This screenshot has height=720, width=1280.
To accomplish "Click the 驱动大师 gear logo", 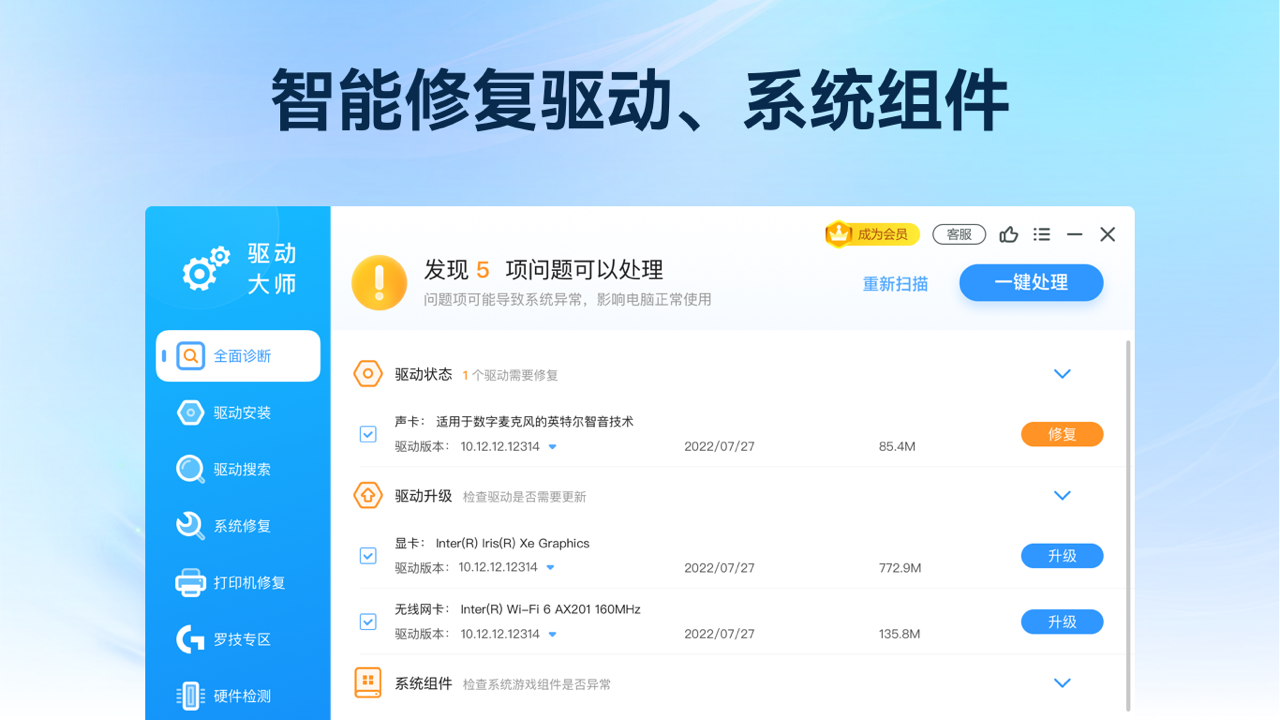I will [205, 268].
